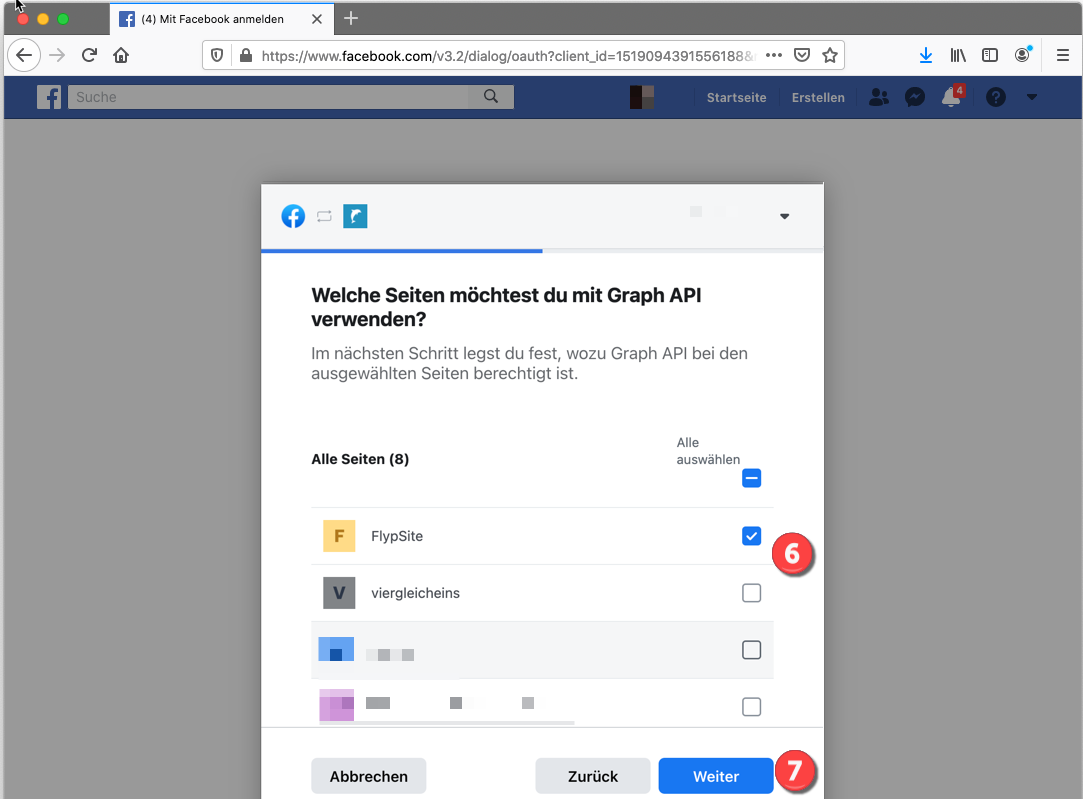Toggle the Alle auswählen checkbox

coord(751,478)
